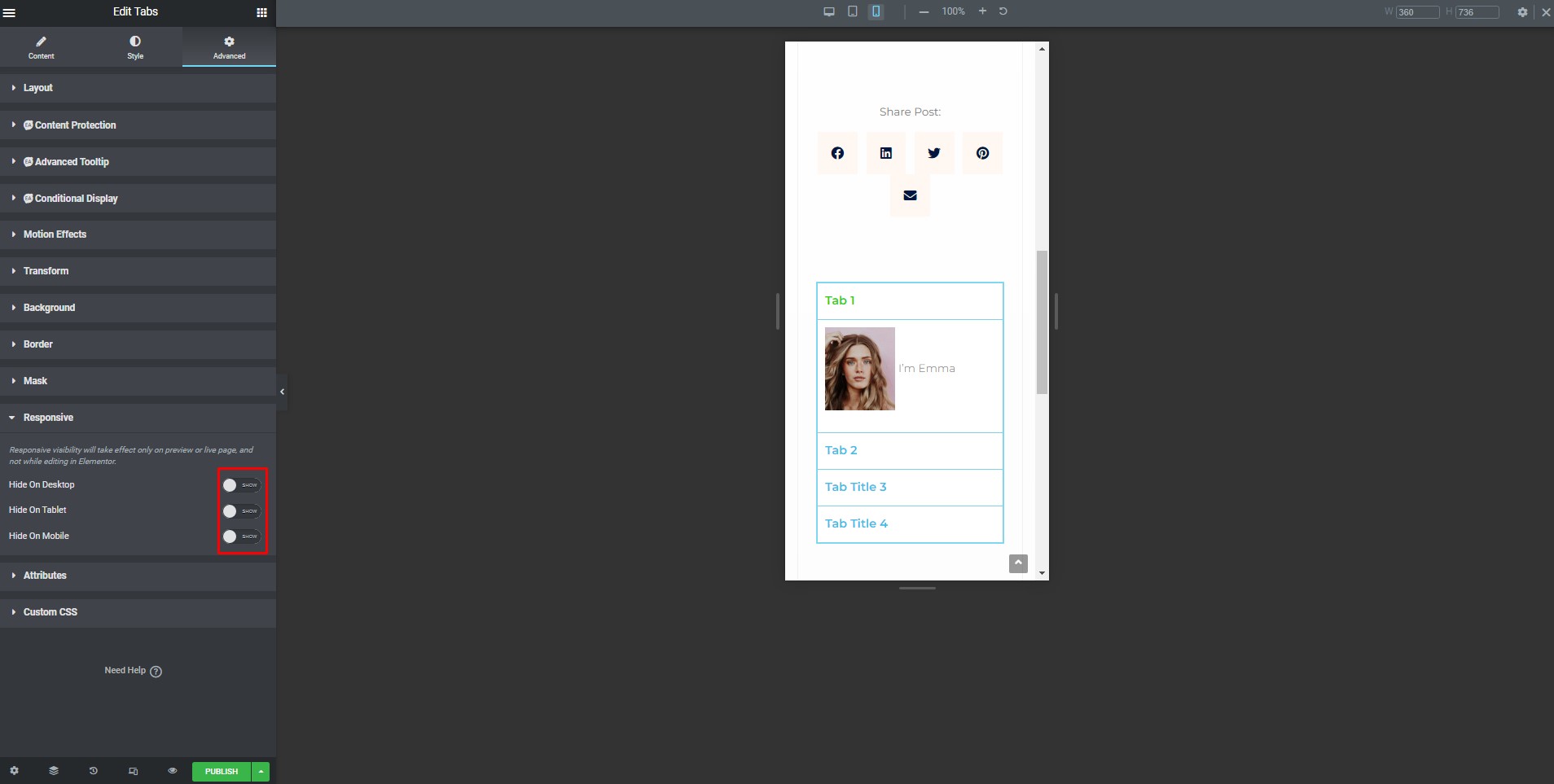Expand the Mask section

[x=138, y=381]
